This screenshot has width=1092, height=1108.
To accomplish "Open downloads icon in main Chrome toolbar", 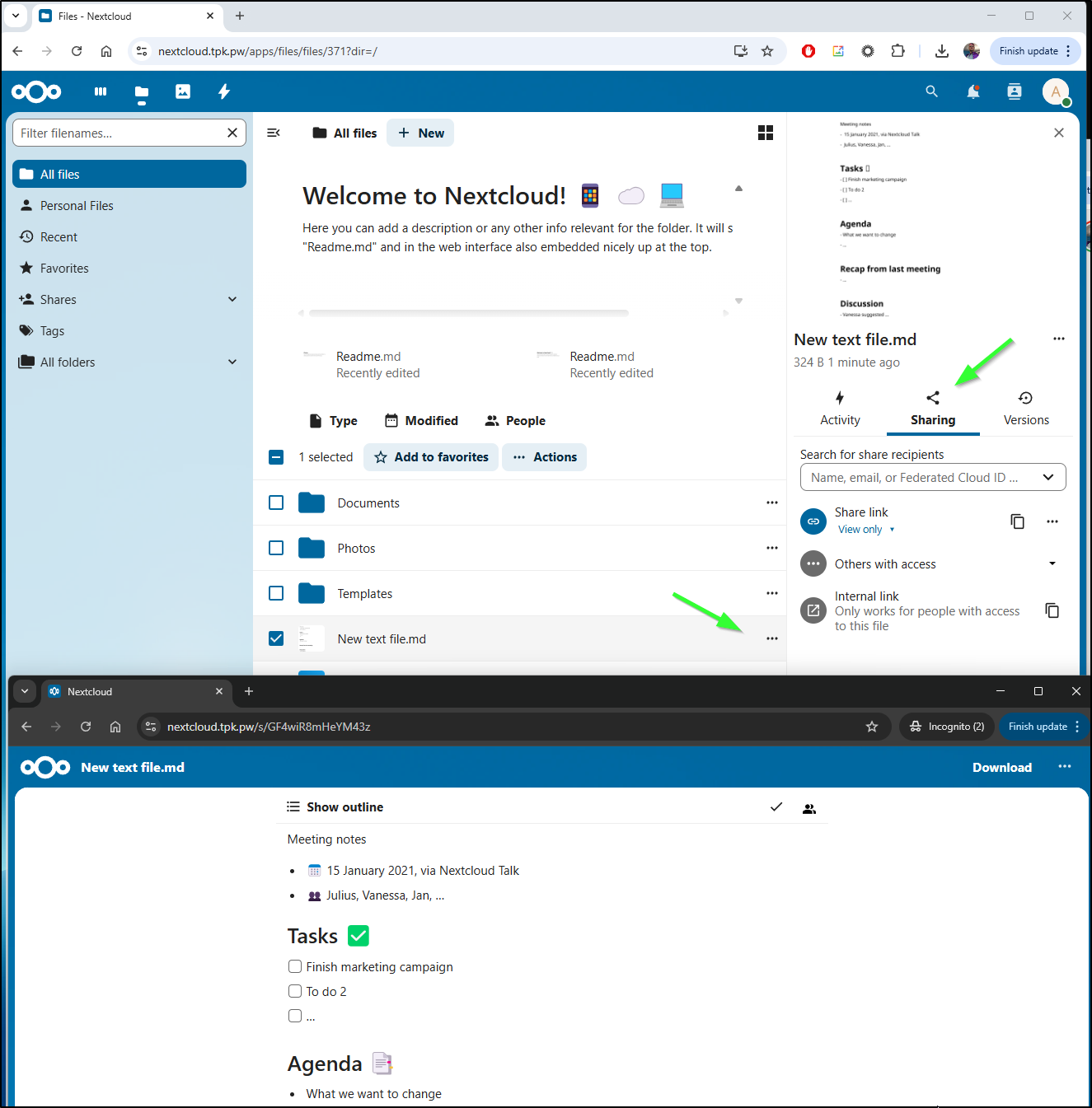I will [x=942, y=51].
